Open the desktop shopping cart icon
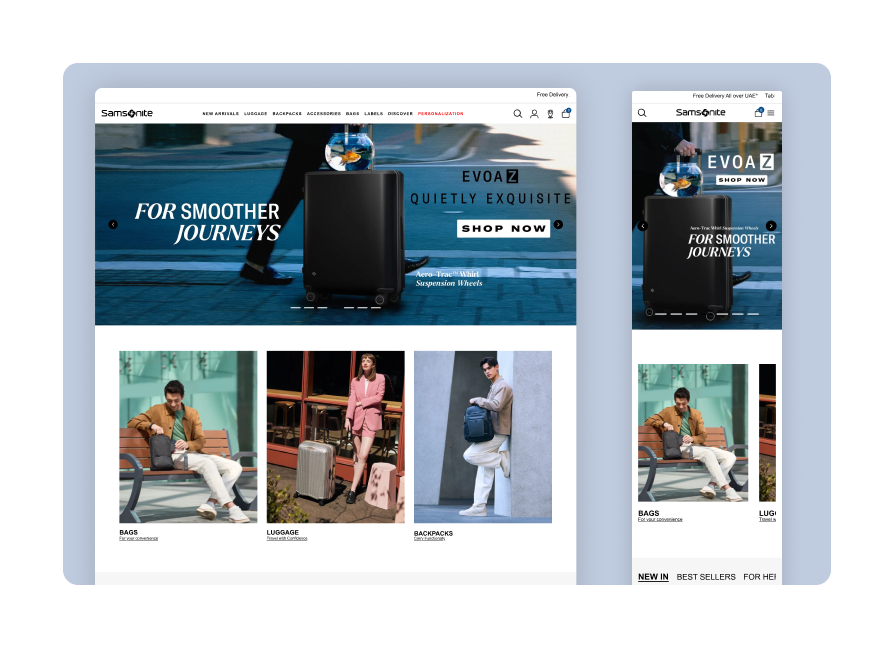The height and width of the screenshot is (648, 894). click(x=566, y=113)
